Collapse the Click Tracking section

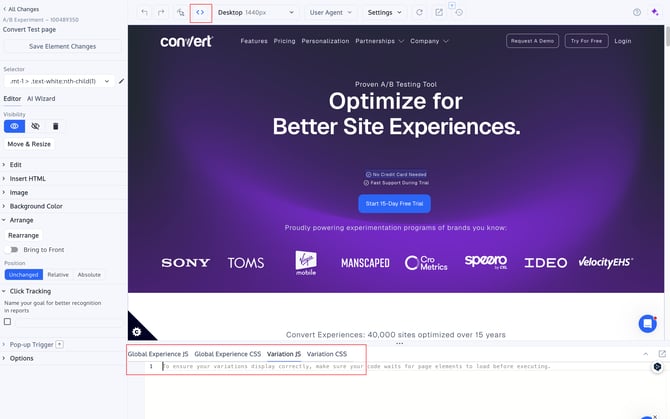pos(30,291)
